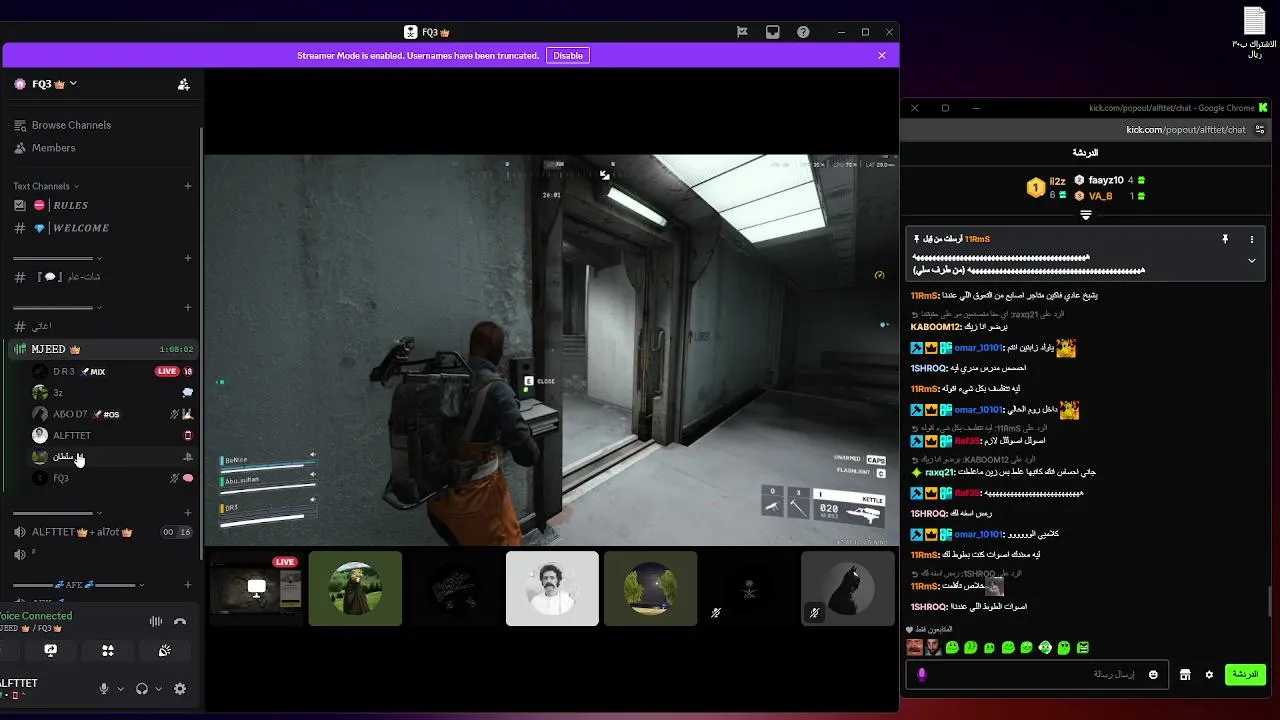Select the LIVE stream thumbnail tile
Image resolution: width=1280 pixels, height=720 pixels.
256,589
